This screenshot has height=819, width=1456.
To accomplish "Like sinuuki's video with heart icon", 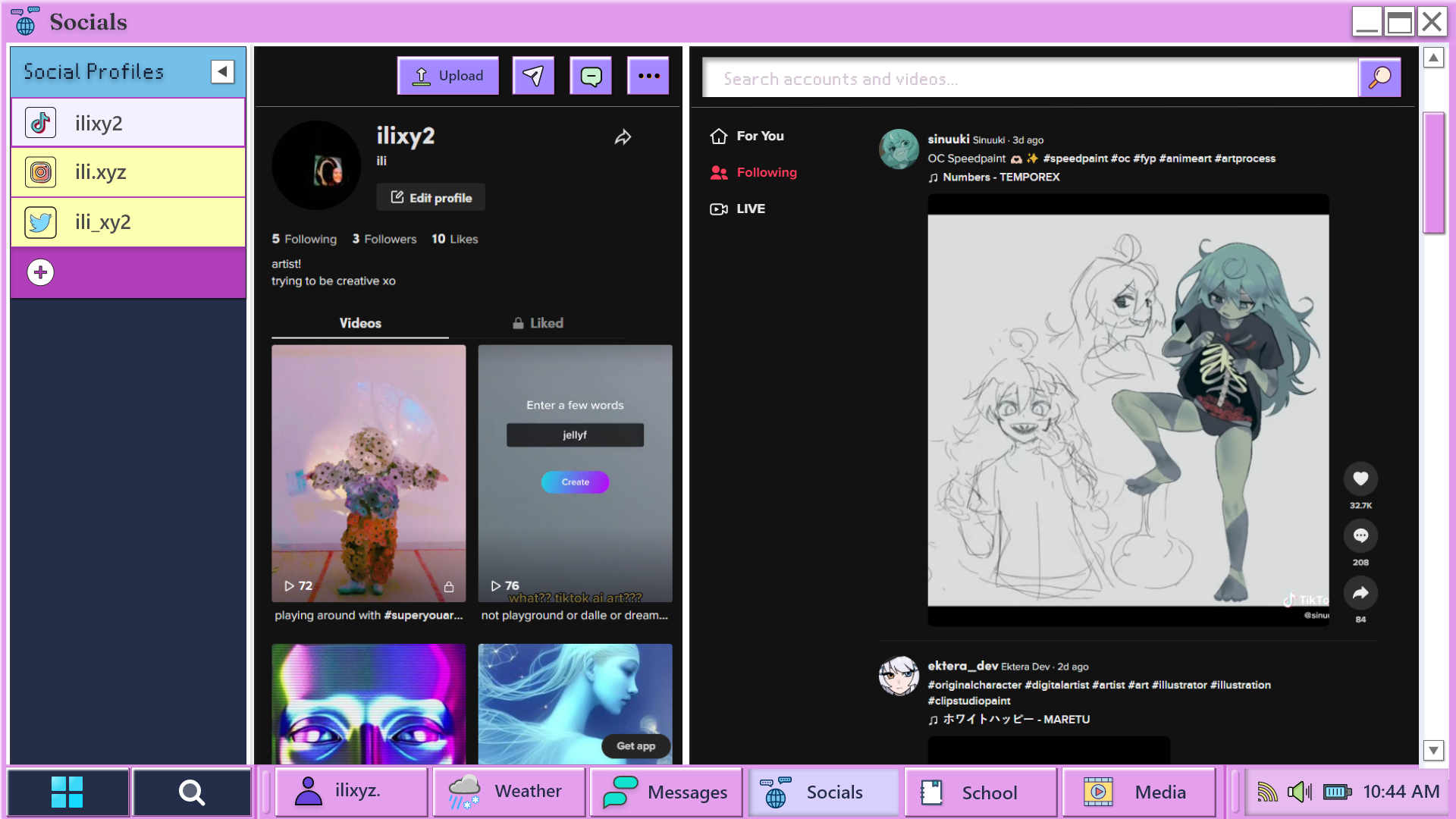I will point(1360,479).
